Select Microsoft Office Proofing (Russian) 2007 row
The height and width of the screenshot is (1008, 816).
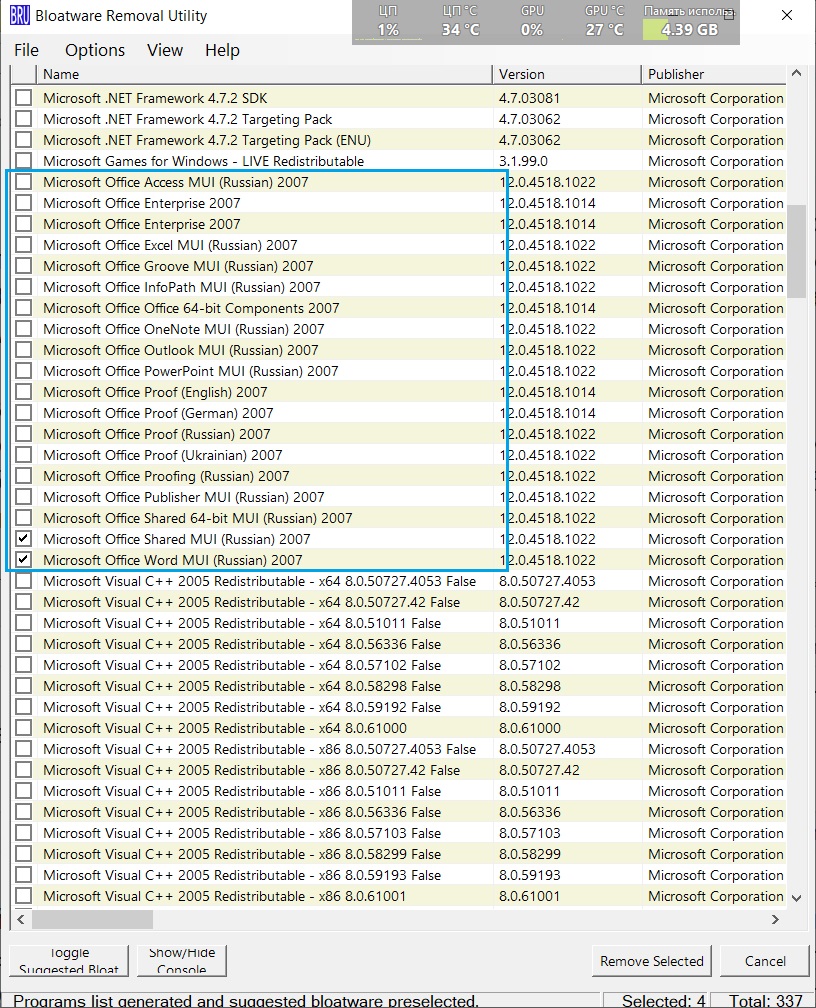tap(398, 476)
